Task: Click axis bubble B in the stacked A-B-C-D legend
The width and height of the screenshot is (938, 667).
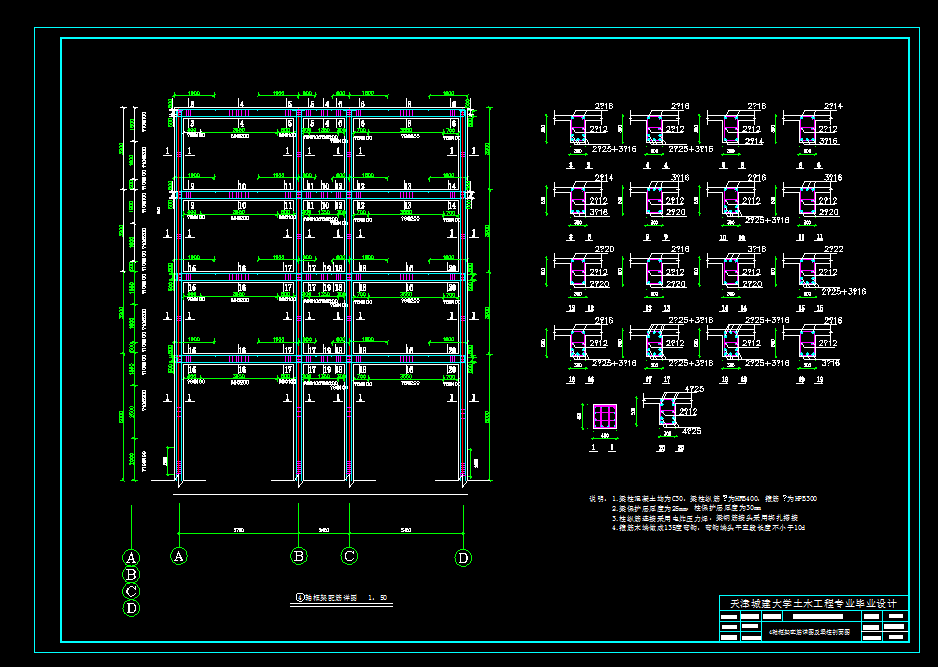Action: [x=131, y=575]
